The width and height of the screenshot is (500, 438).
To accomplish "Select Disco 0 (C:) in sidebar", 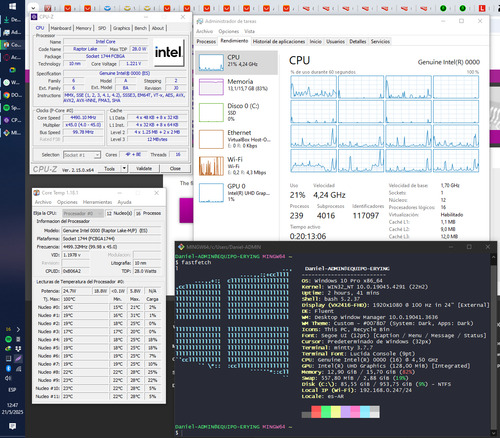I will tap(237, 112).
